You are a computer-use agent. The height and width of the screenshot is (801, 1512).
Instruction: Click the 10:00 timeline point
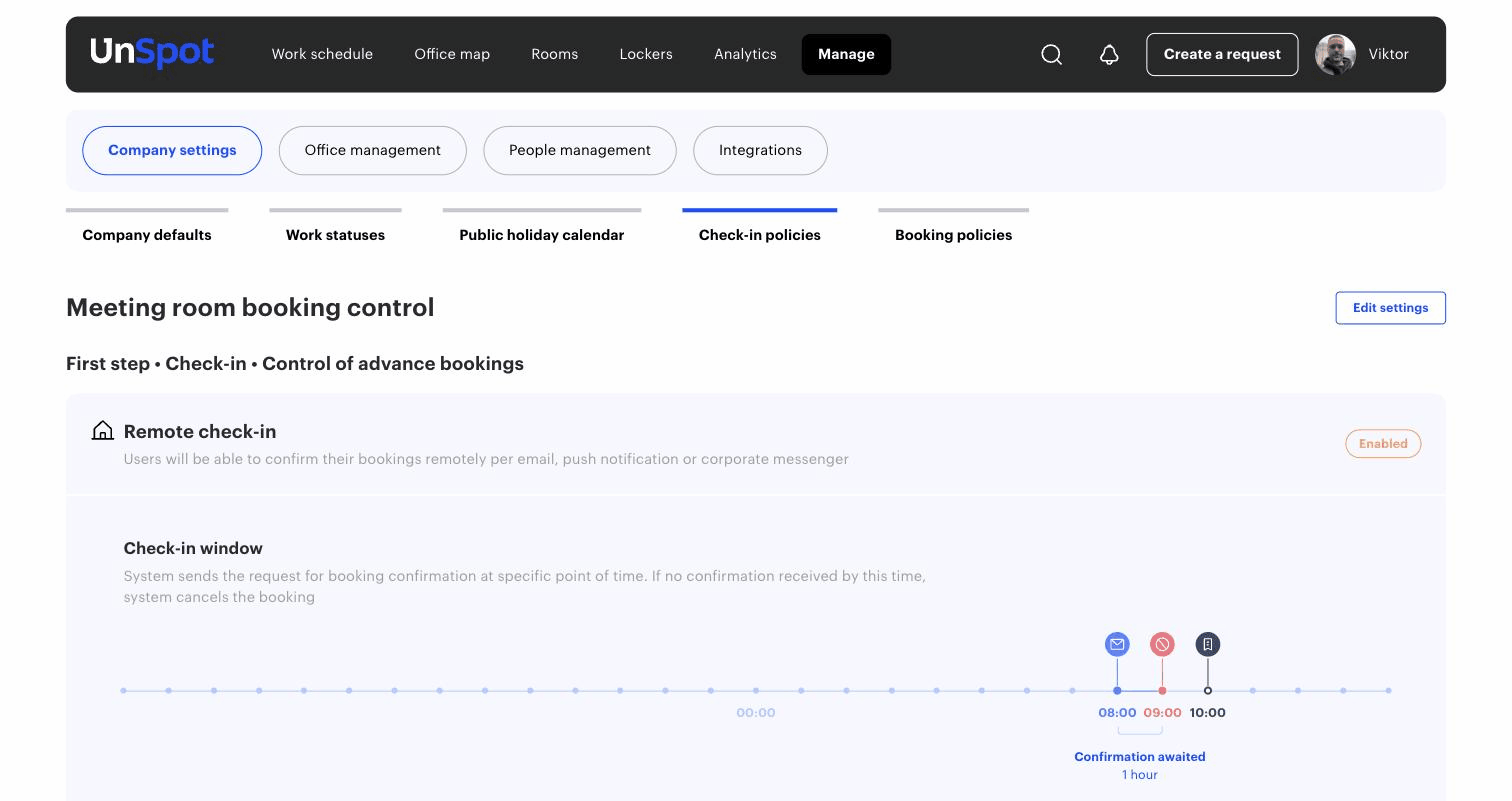[1208, 690]
